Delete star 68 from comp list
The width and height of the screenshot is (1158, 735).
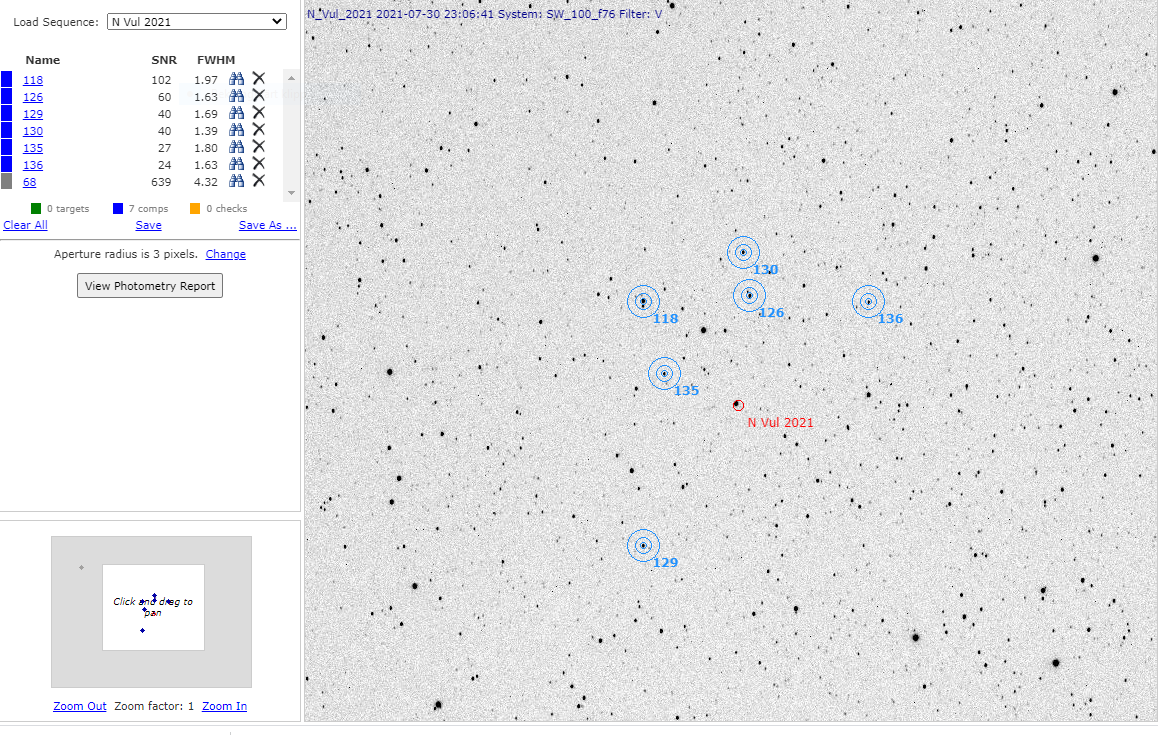point(258,181)
